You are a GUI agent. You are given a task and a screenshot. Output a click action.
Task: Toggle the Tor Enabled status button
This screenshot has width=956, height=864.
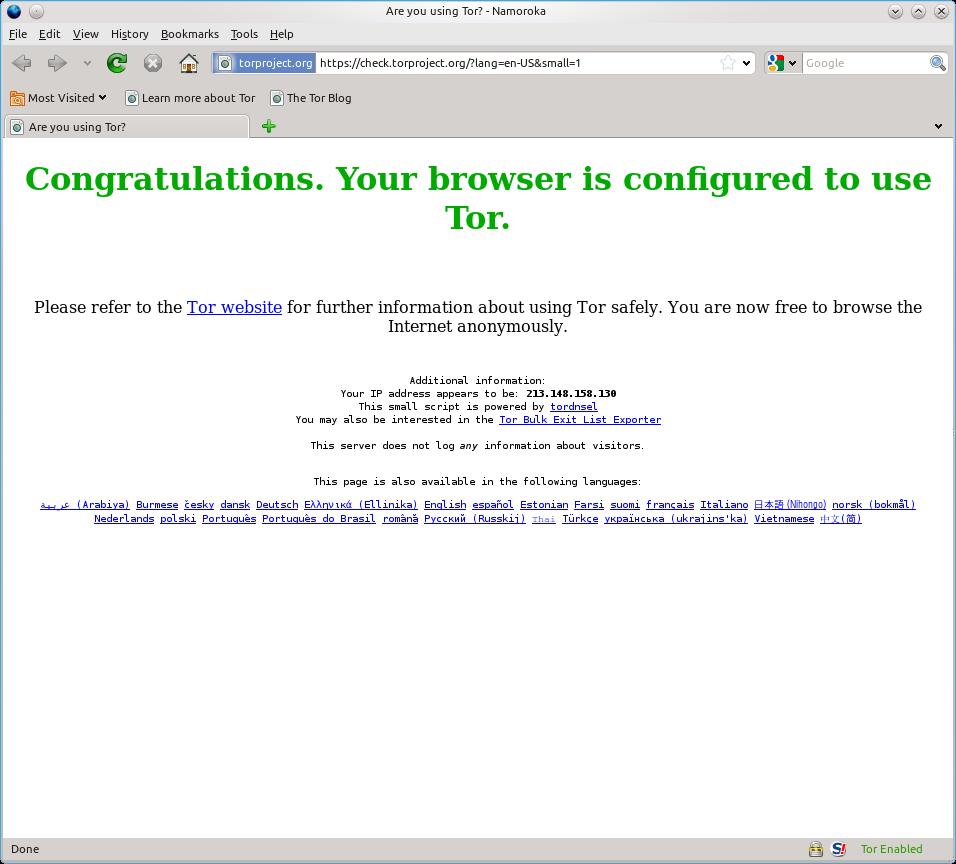coord(891,849)
